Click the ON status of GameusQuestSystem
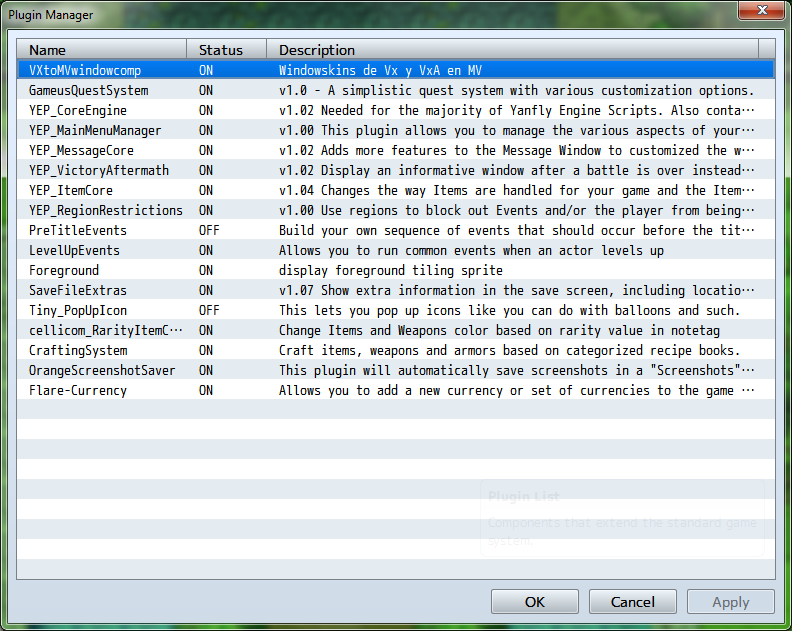Viewport: 792px width, 631px height. [206, 90]
